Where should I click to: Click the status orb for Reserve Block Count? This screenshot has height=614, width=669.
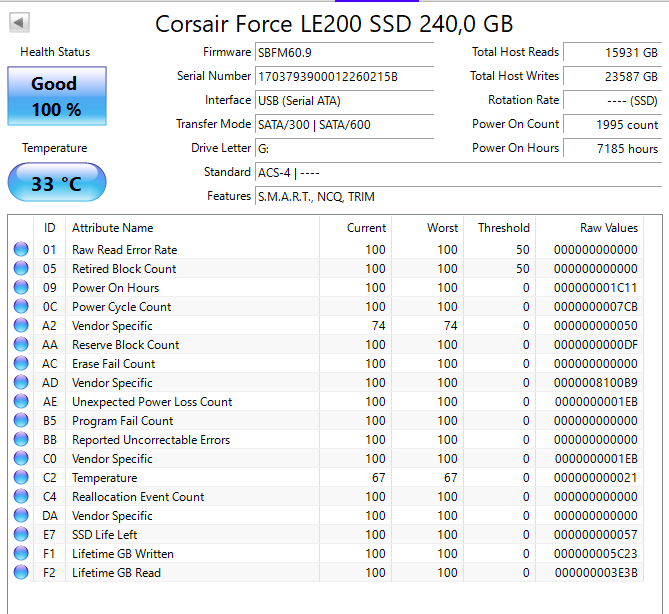coord(21,345)
